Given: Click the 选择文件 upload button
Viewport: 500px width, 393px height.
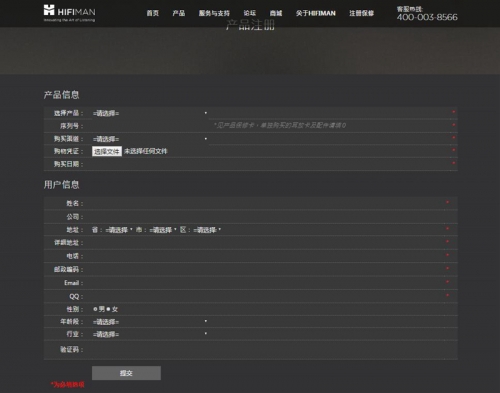Looking at the screenshot, I should [107, 151].
